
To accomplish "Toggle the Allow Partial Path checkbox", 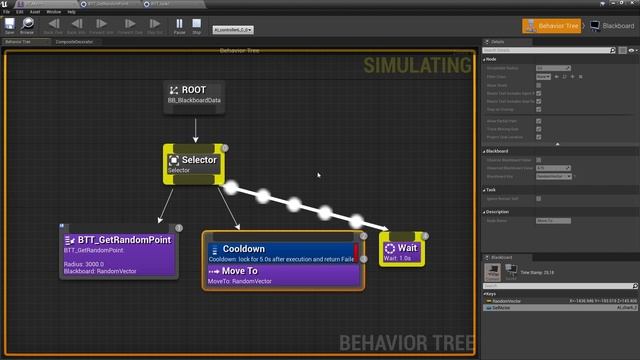I will pos(538,121).
